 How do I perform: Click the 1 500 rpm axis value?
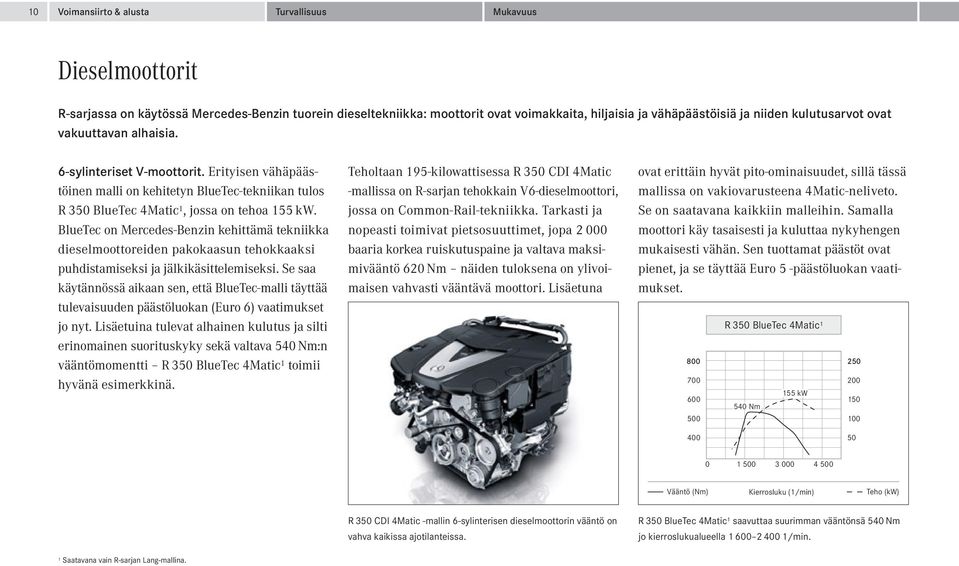click(746, 464)
